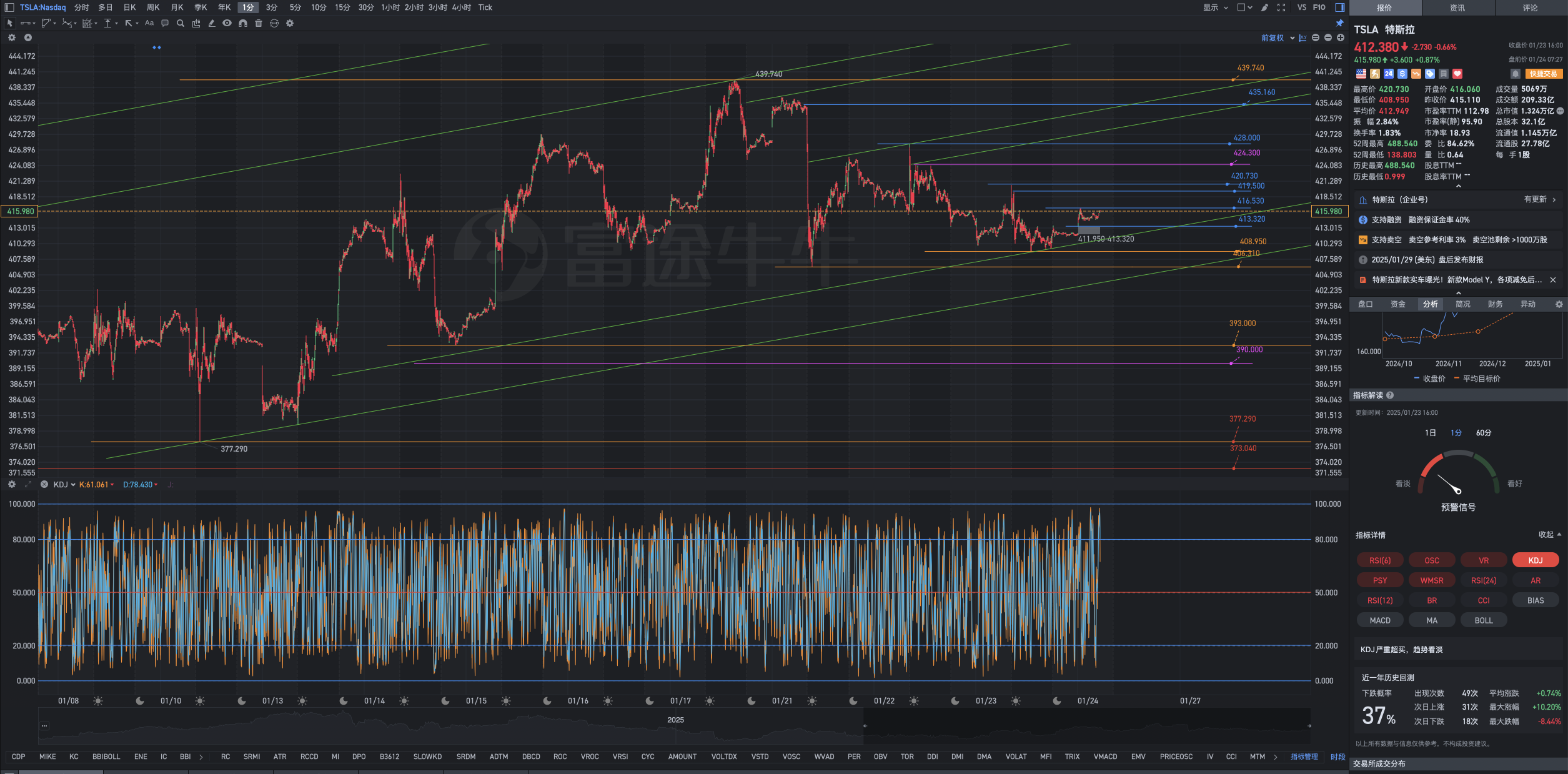Toggle the left sidebar panel icon
This screenshot has width=1568, height=774.
tap(9, 7)
